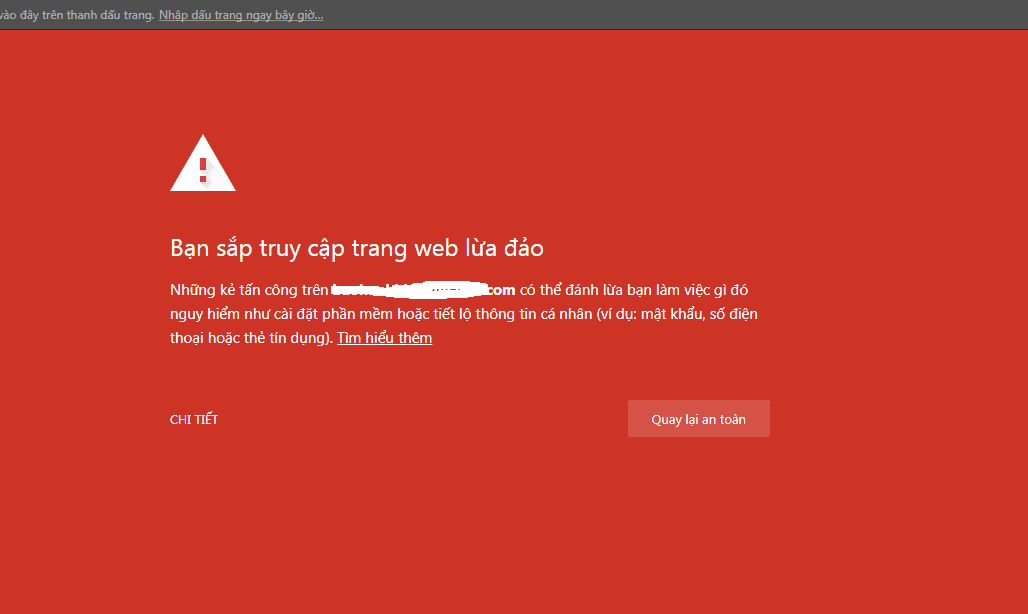Expand the 'CHI TIẾT' details section
This screenshot has width=1028, height=614.
pos(194,420)
